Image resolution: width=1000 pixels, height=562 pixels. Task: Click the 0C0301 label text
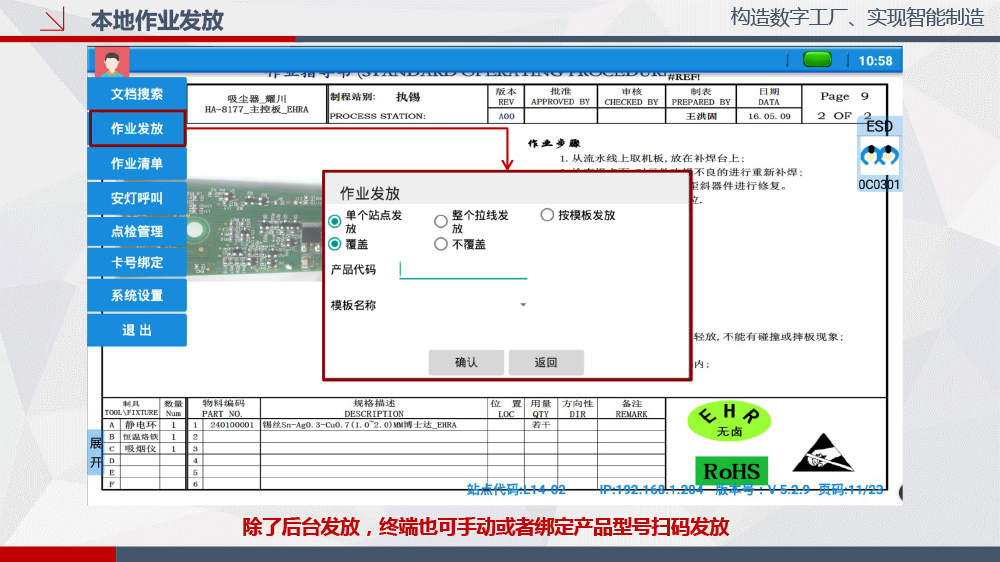[x=879, y=185]
